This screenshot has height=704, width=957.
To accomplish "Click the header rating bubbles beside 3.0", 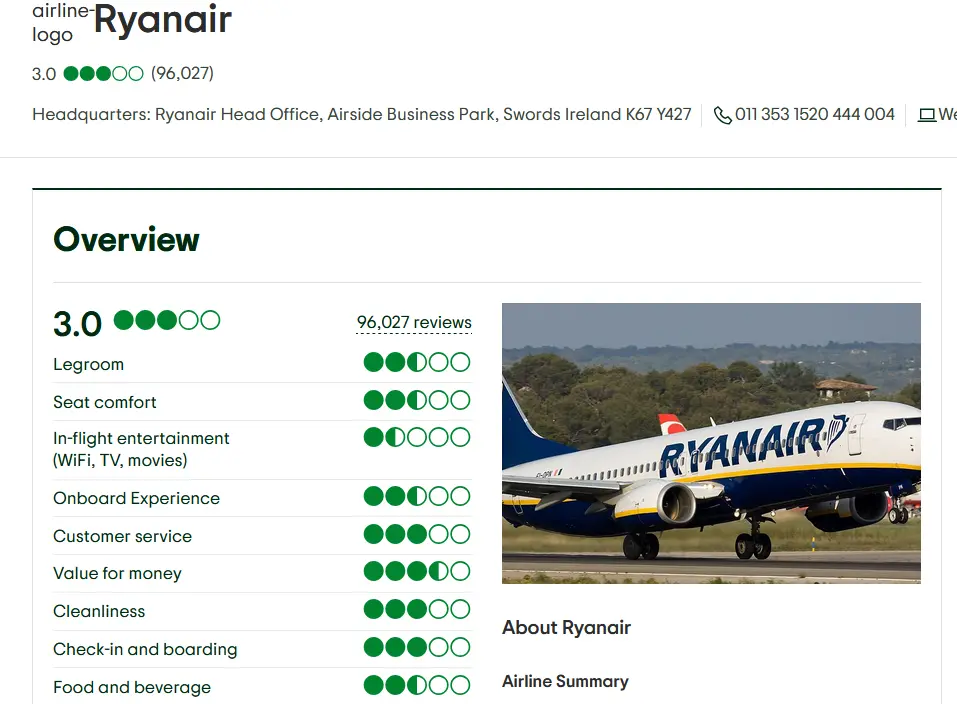I will (103, 74).
